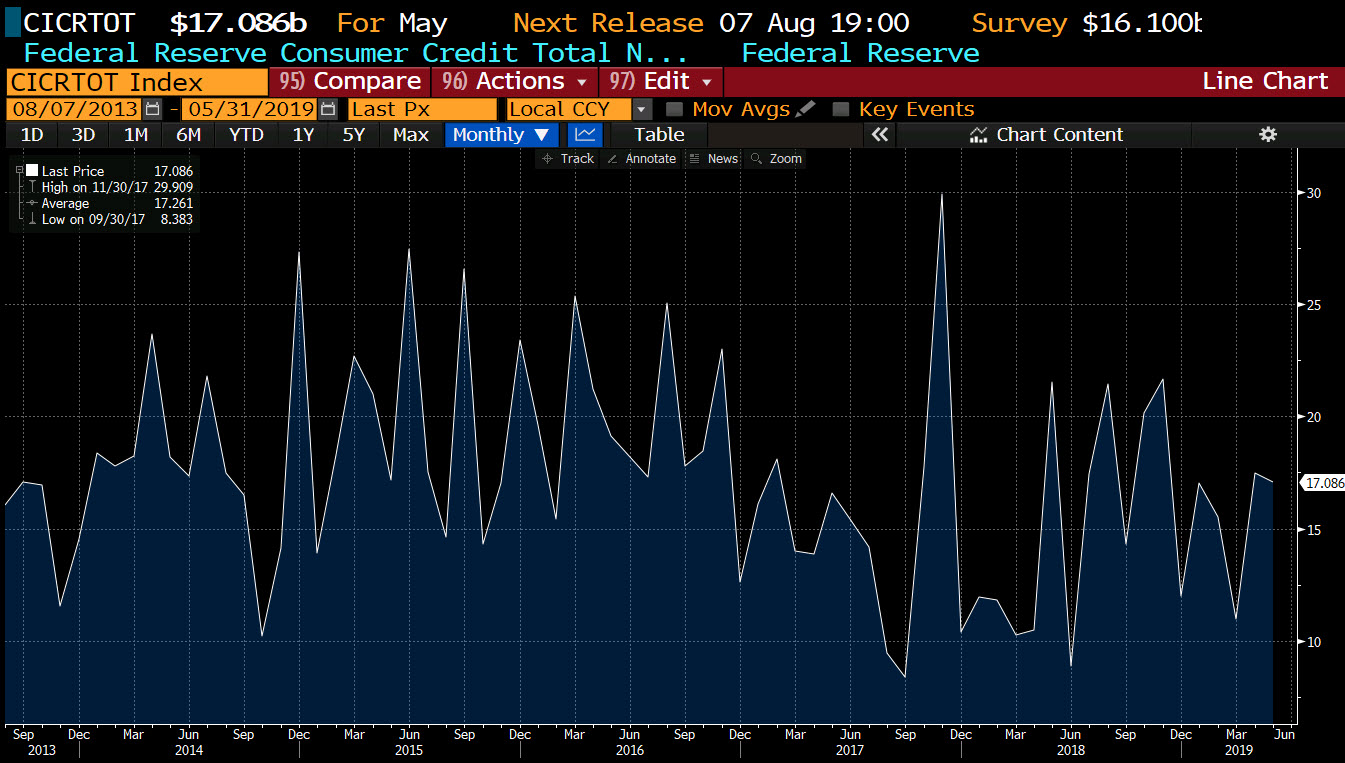
Task: Click the end date field 05/31/2019
Action: pos(249,109)
